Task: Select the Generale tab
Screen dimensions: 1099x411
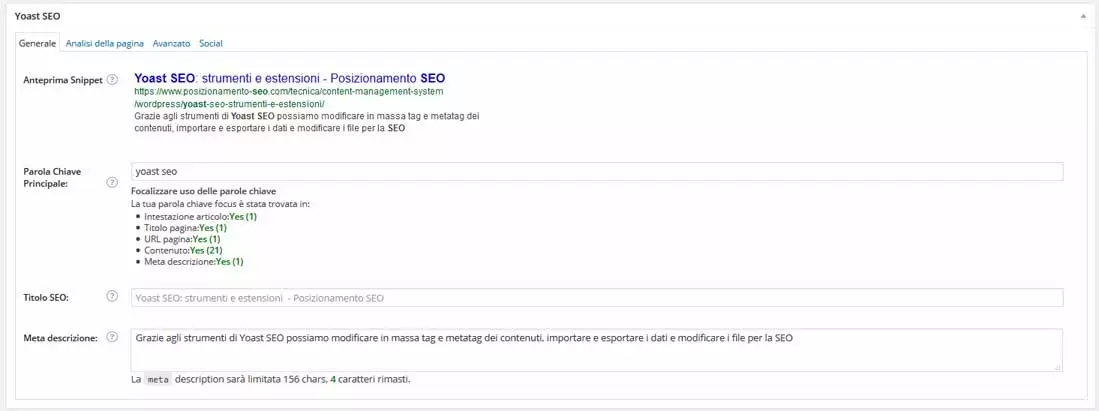Action: pos(38,43)
